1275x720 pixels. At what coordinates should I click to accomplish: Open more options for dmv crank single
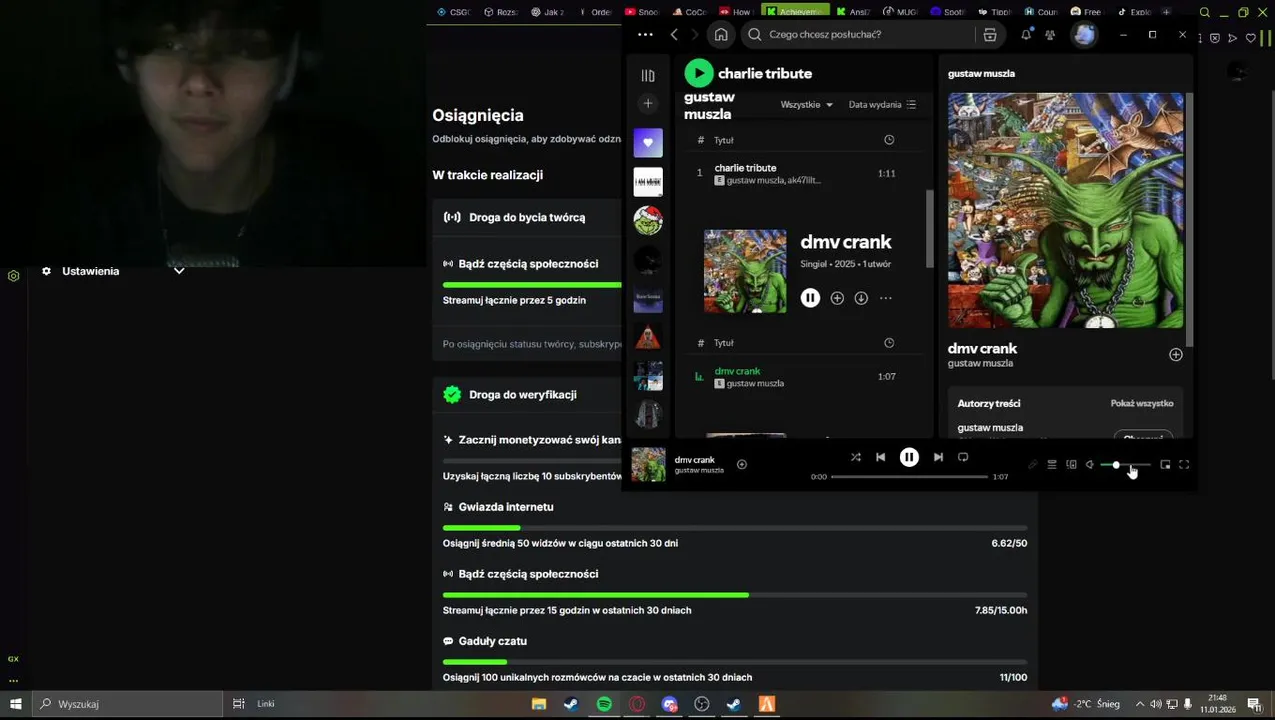tap(885, 298)
